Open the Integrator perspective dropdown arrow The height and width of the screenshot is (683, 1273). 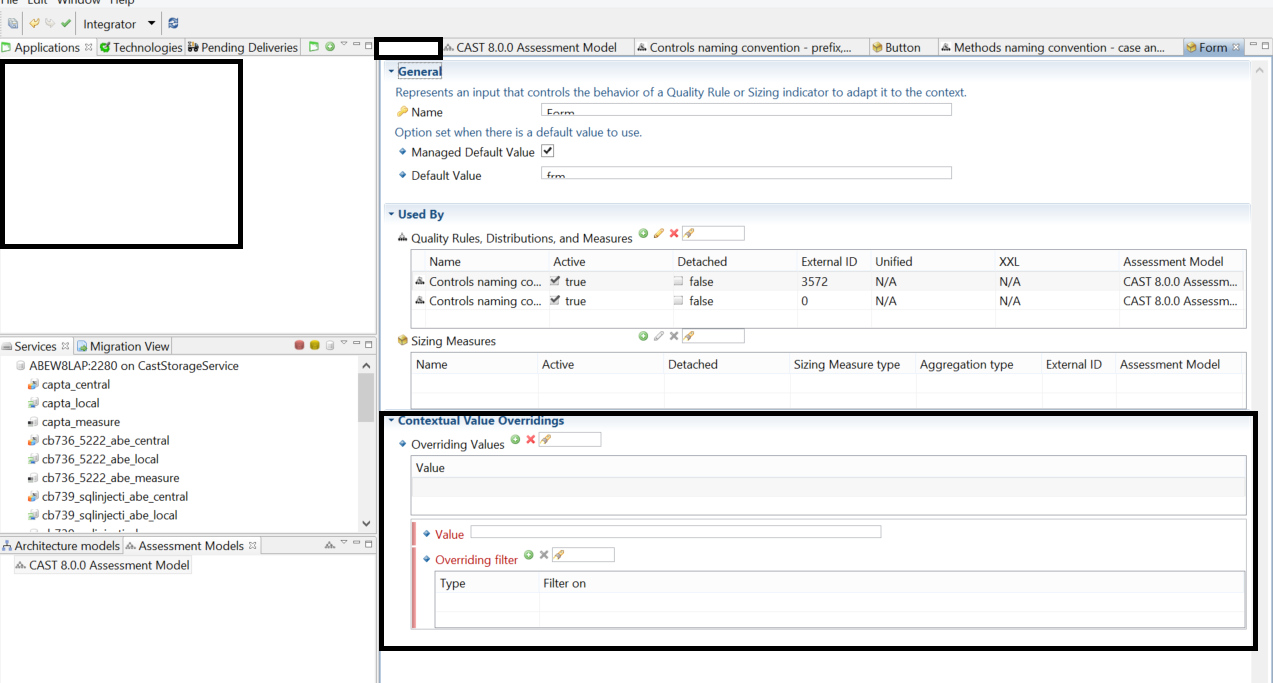(152, 23)
